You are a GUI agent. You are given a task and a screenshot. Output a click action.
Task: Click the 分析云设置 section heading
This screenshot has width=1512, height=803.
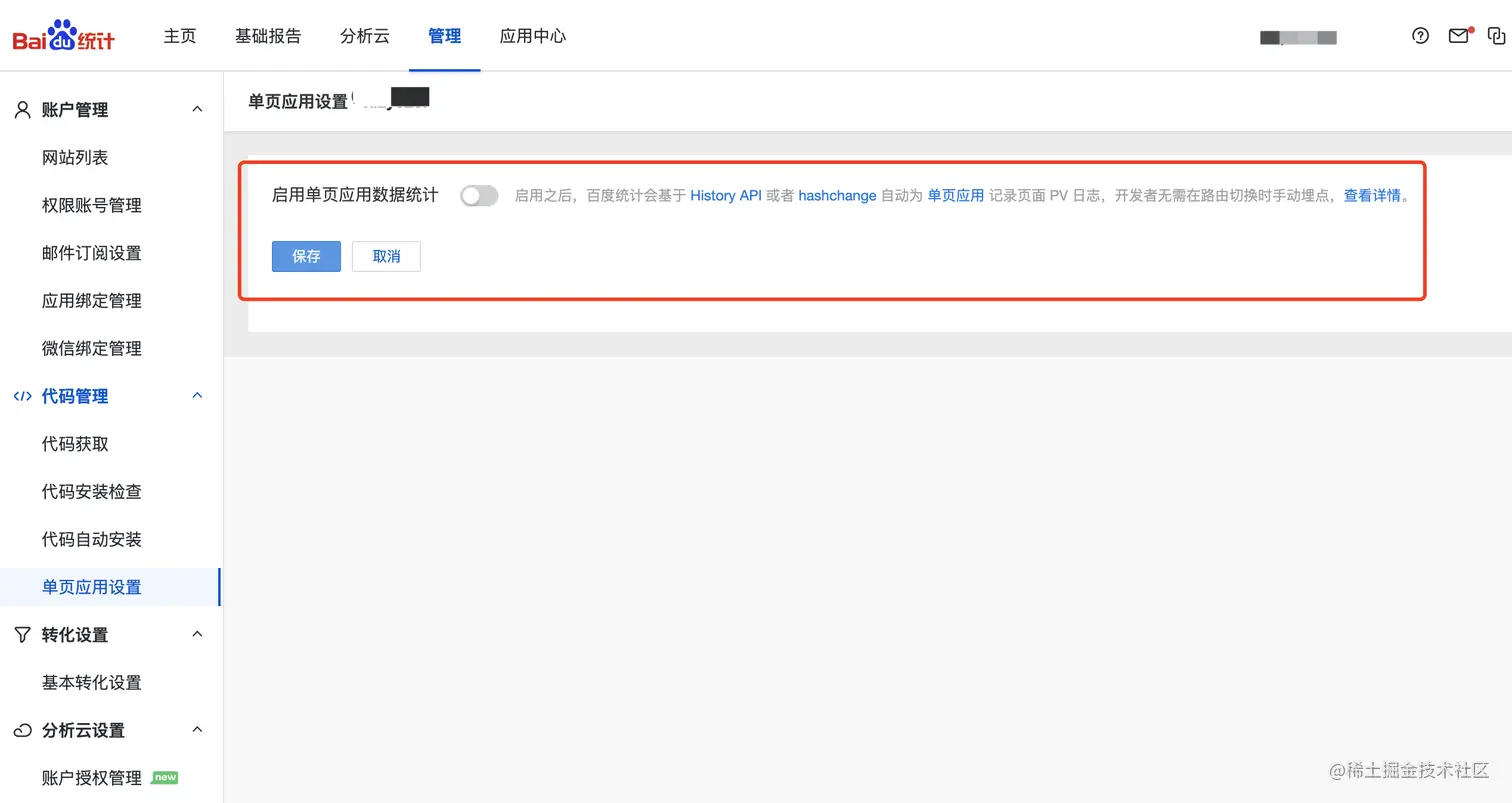click(84, 730)
